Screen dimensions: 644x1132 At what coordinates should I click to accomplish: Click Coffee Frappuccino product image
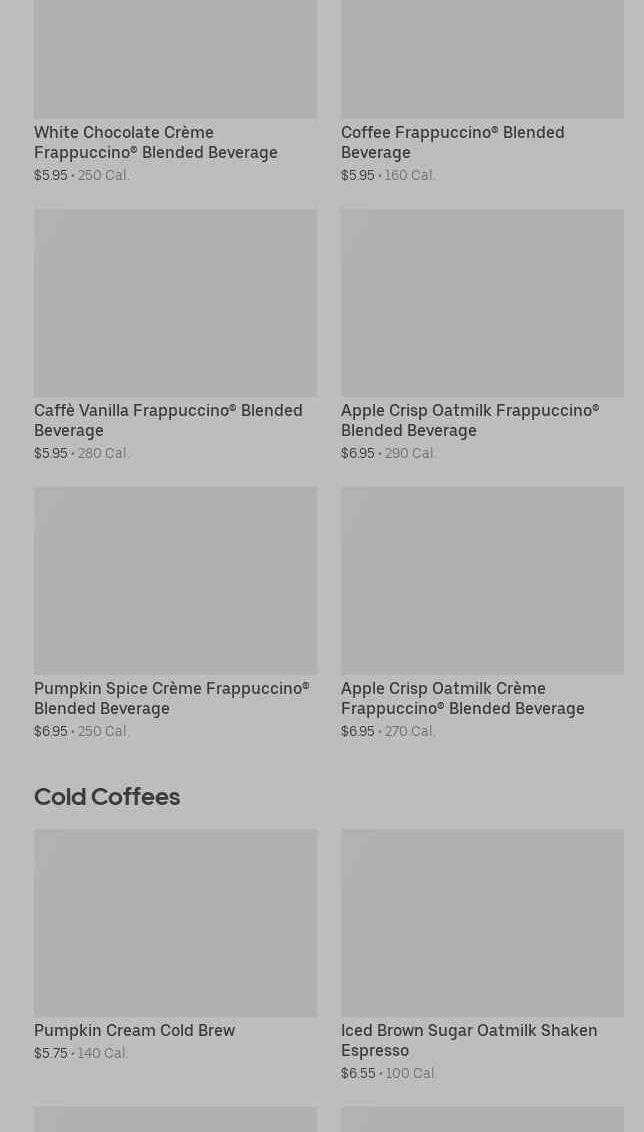pyautogui.click(x=482, y=58)
